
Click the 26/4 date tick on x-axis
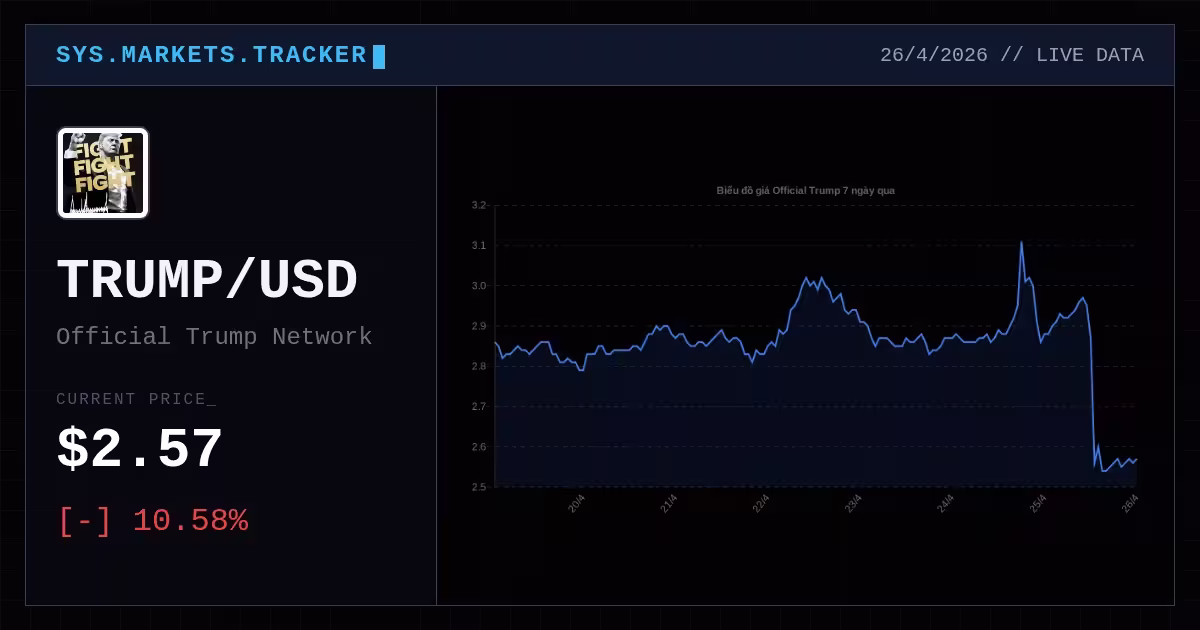tap(1131, 504)
